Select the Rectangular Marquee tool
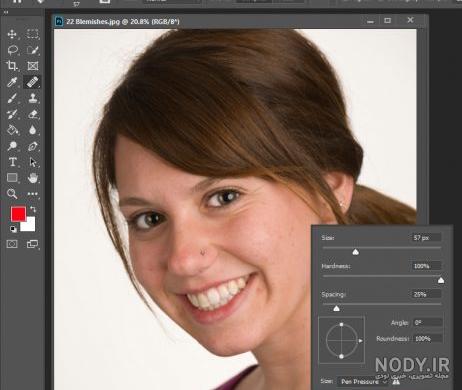Screen dimensions: 462x390 pos(32,34)
